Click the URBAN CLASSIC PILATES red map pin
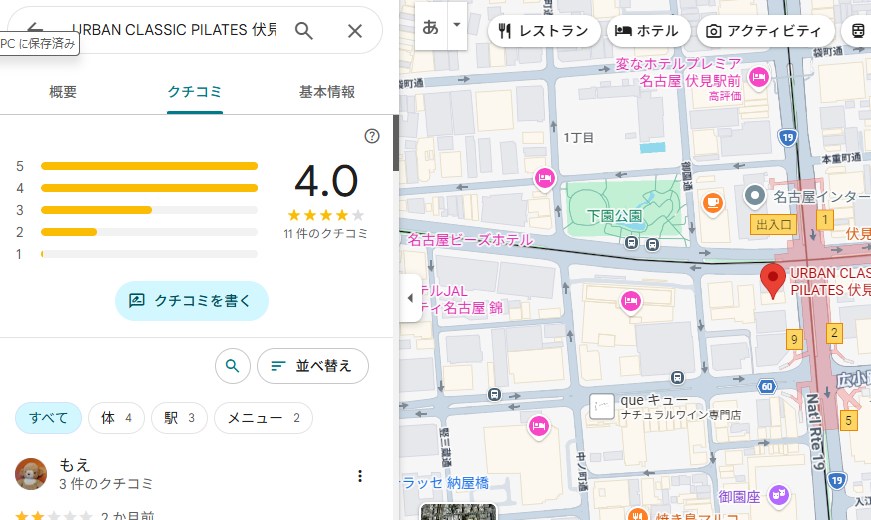This screenshot has height=520, width=871. (773, 279)
